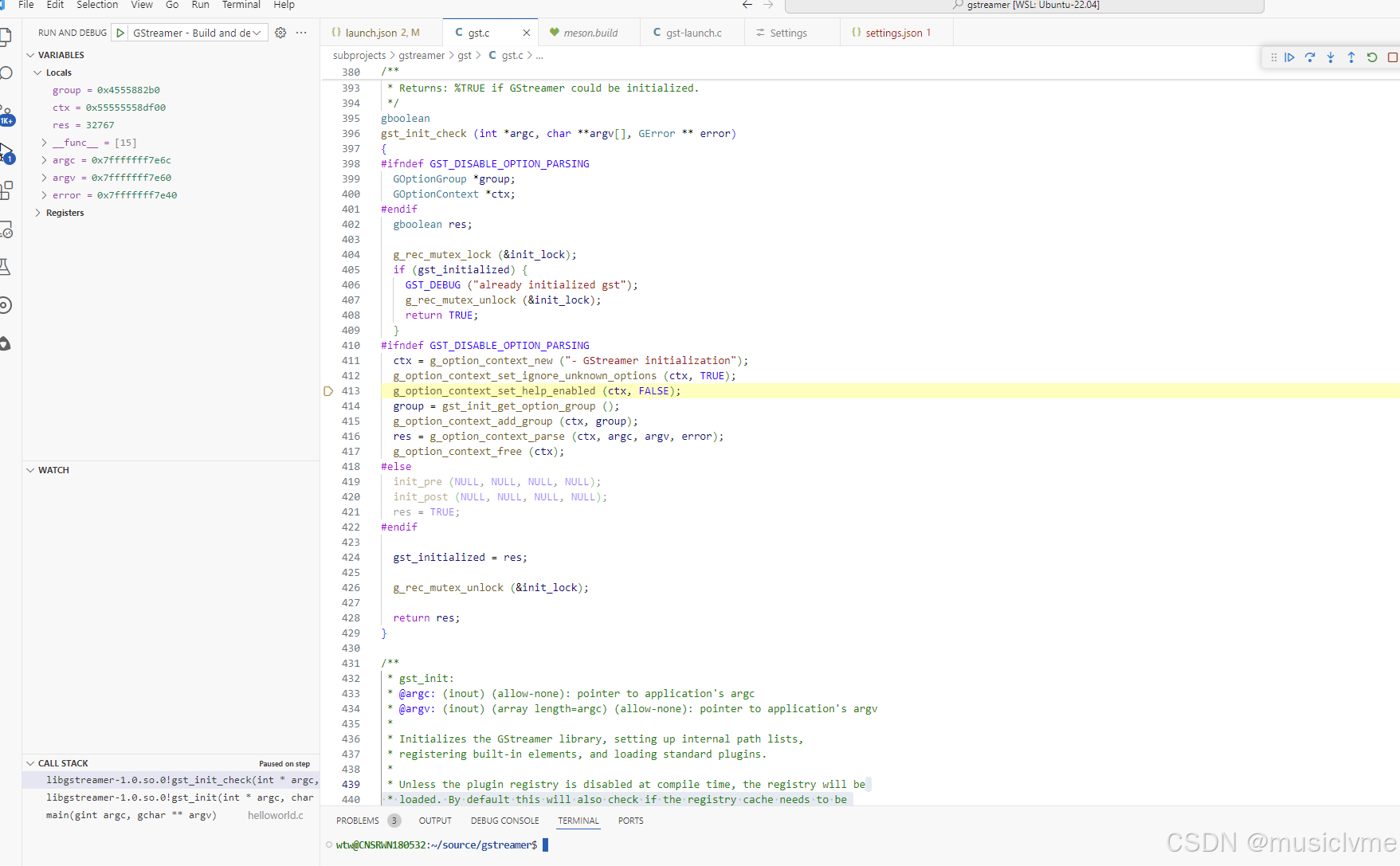Collapse the CALL STACK section
This screenshot has height=866, width=1400.
30,763
